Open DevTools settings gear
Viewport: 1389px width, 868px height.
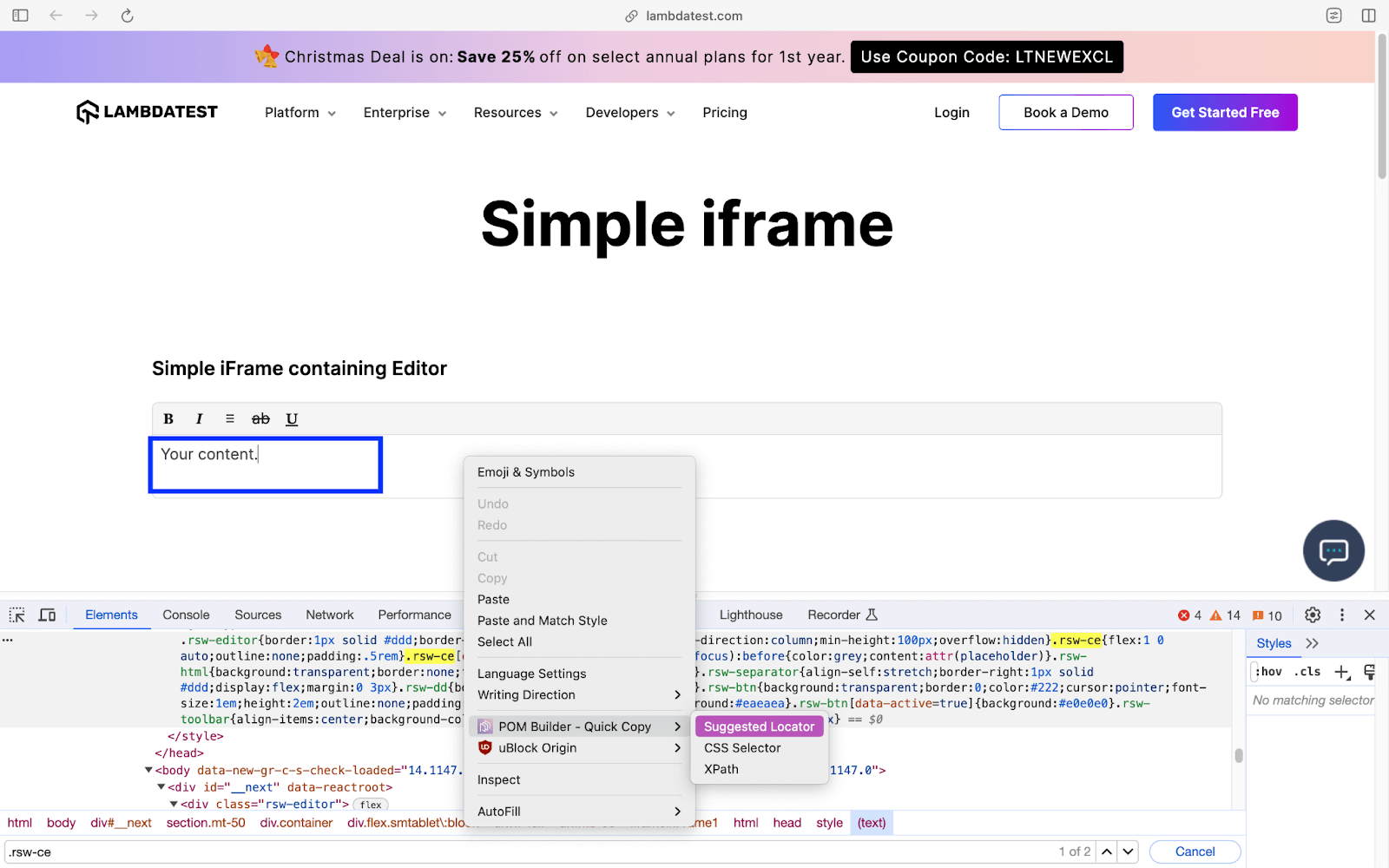[x=1312, y=615]
